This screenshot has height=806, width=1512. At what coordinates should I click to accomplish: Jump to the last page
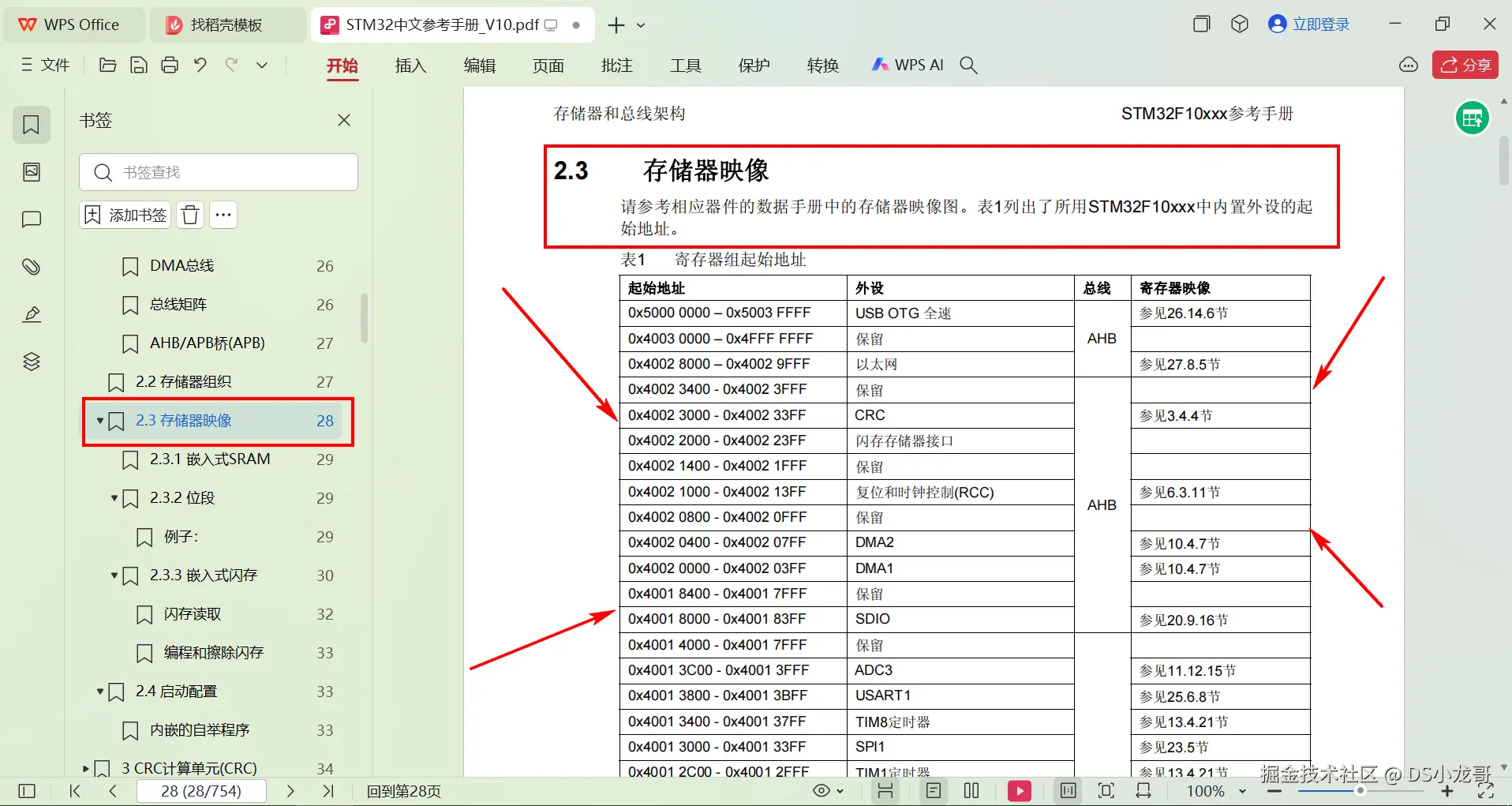328,791
